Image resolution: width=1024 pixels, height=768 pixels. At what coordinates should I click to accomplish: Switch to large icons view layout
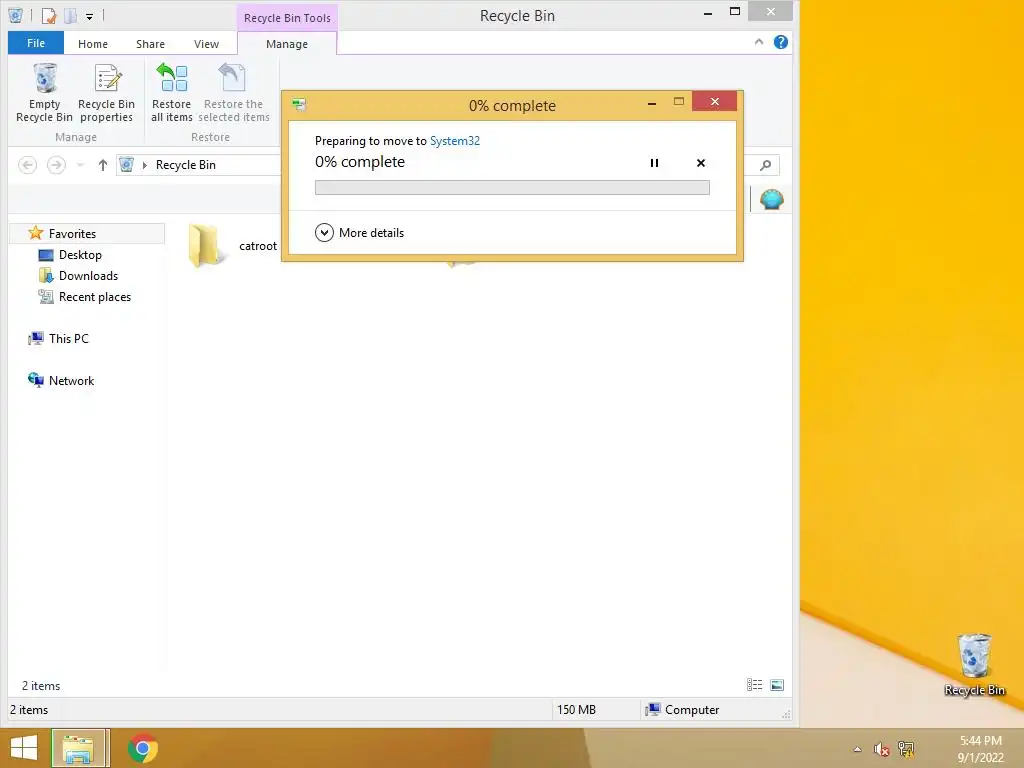pyautogui.click(x=776, y=684)
